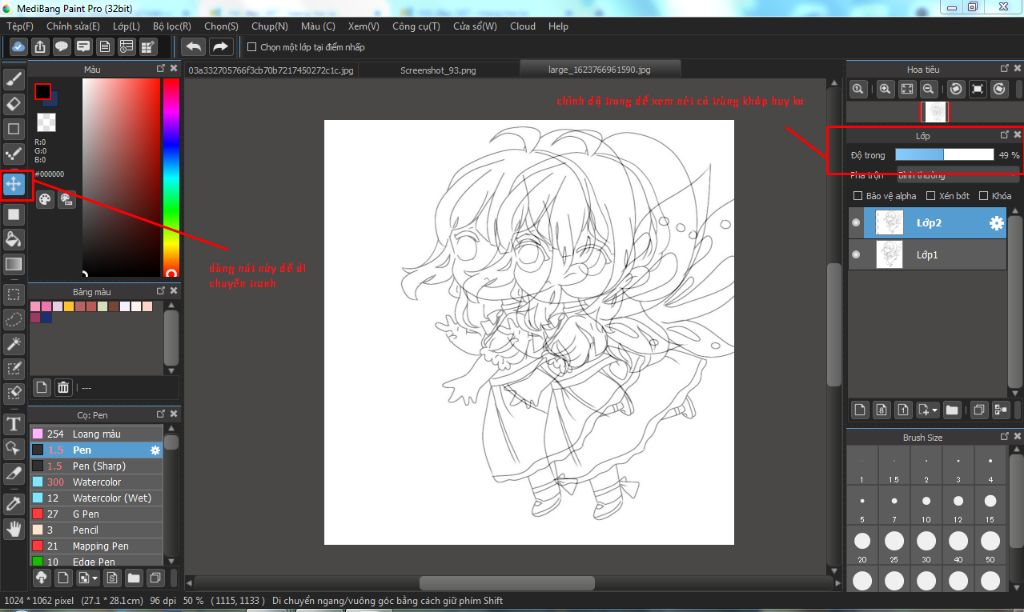Viewport: 1024px width, 612px height.
Task: Open the Cloud menu
Action: tap(522, 26)
